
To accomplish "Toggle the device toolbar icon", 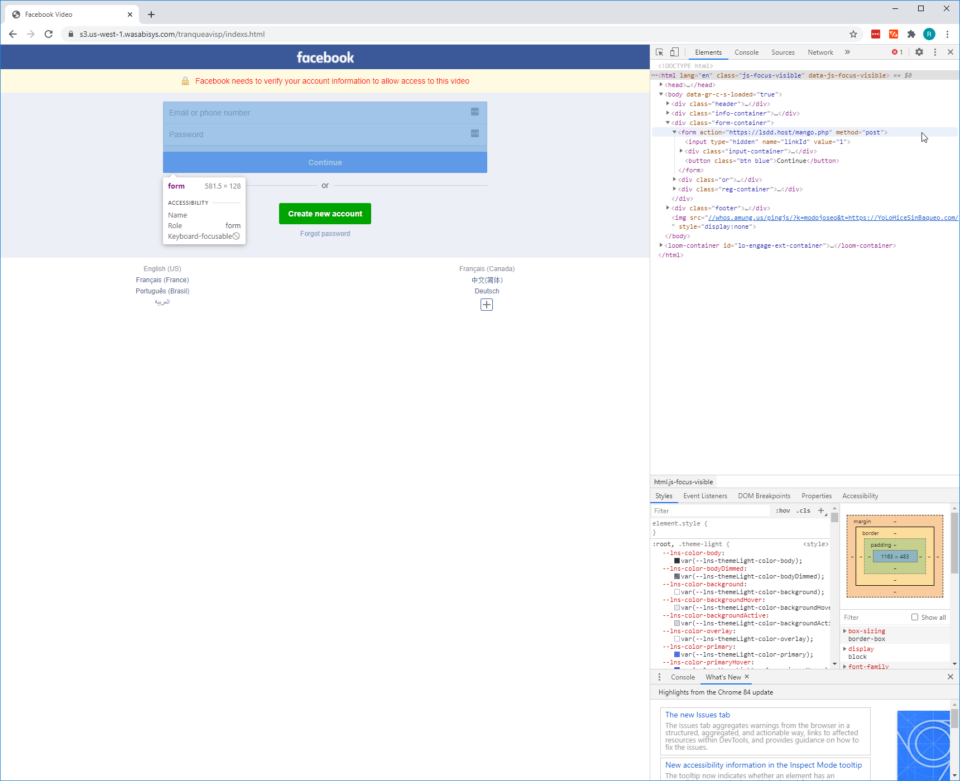I will pos(674,52).
